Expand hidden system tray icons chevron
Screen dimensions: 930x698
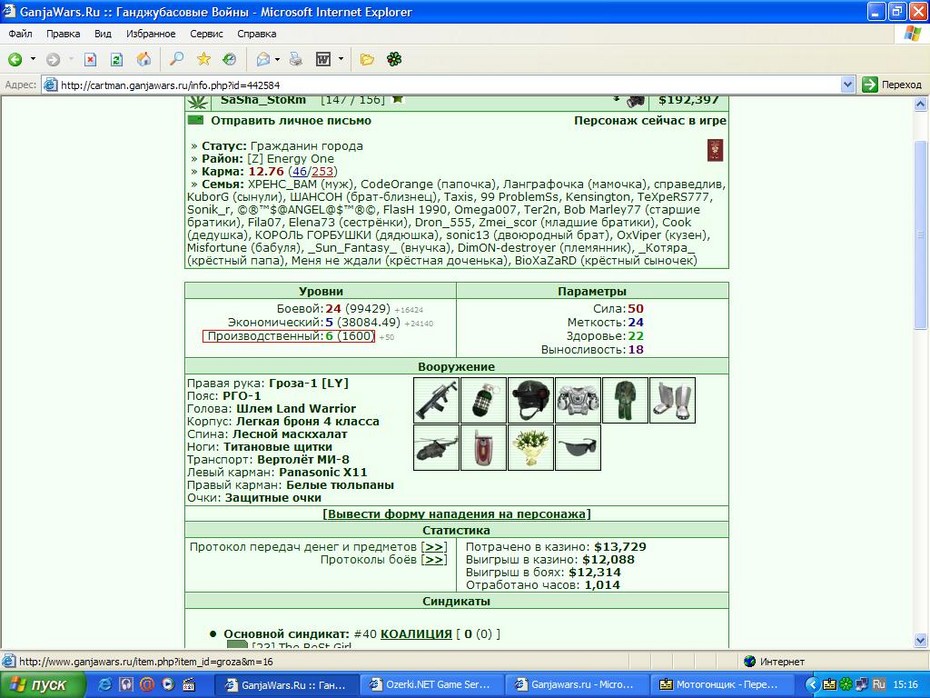coord(811,684)
